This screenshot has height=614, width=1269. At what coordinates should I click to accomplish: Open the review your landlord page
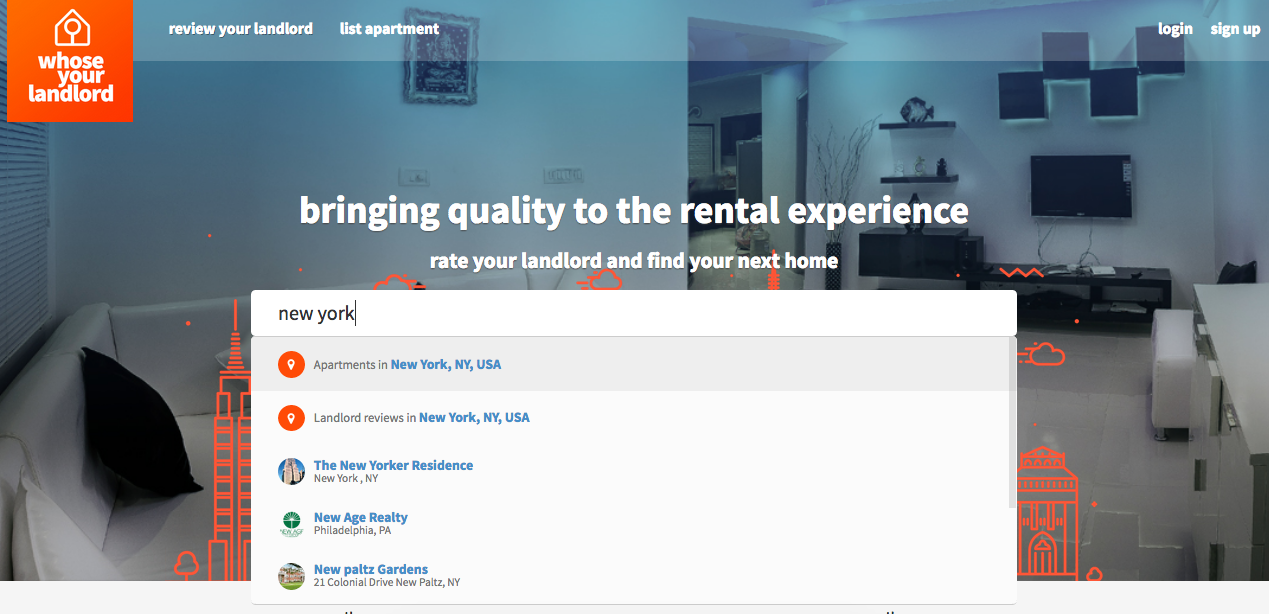click(240, 28)
